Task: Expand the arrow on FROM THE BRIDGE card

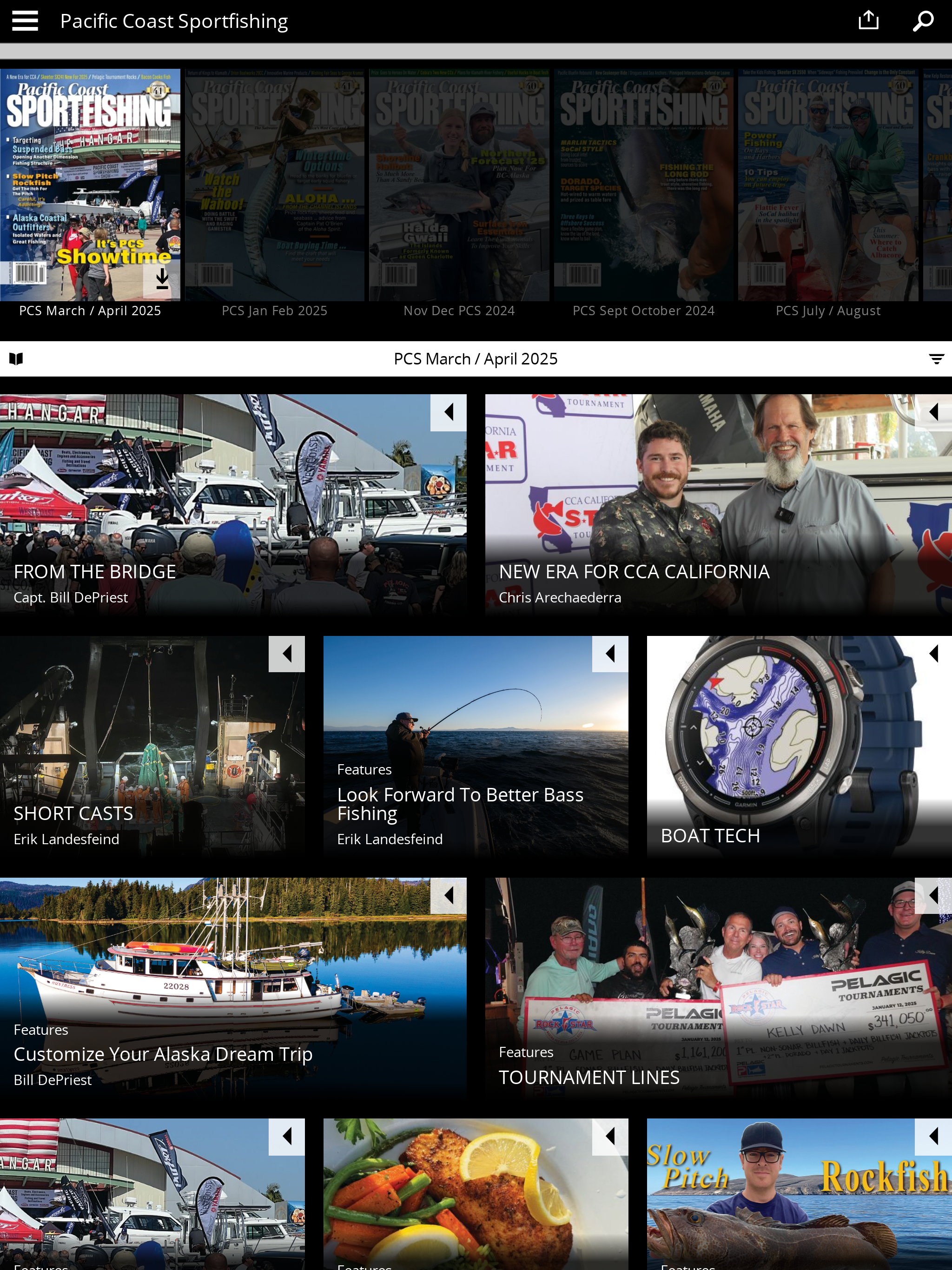Action: pos(449,412)
